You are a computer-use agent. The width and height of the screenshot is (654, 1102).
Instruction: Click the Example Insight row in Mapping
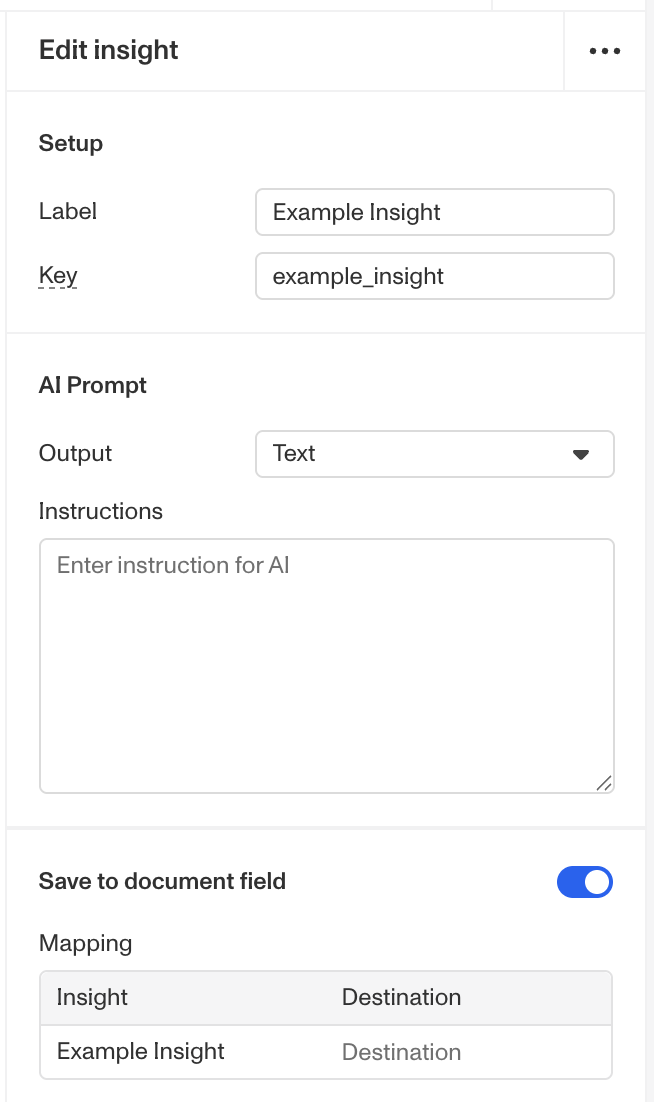[x=141, y=1052]
